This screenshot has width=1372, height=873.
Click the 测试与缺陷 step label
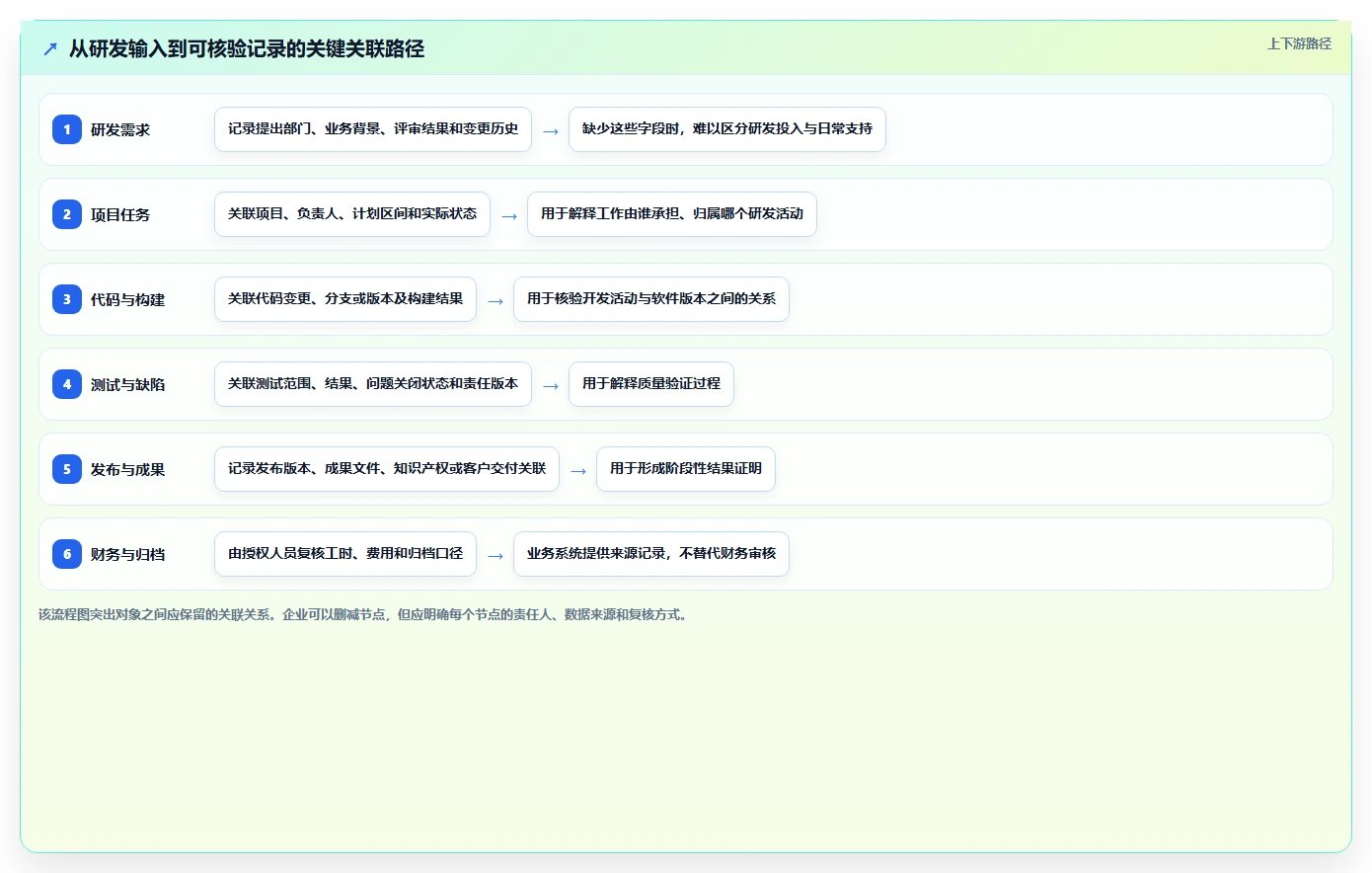tap(127, 384)
